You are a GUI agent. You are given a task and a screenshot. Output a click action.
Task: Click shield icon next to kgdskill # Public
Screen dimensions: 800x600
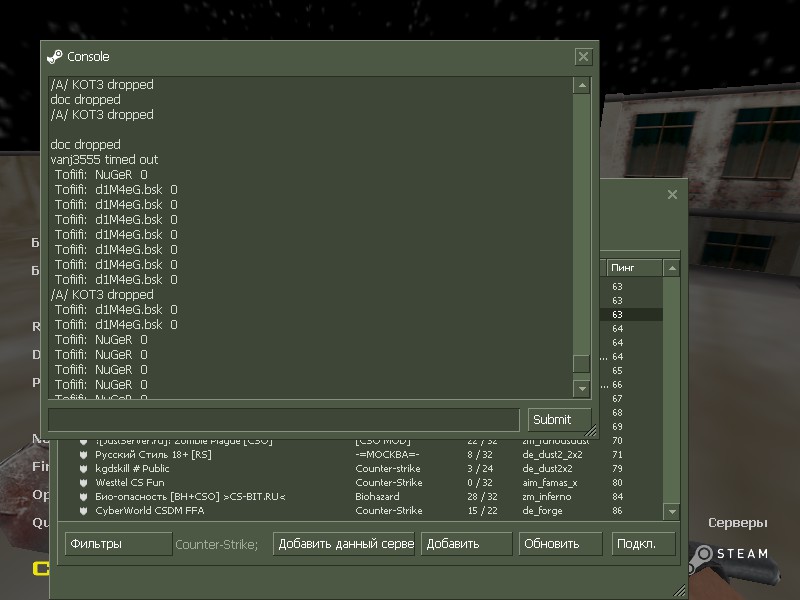(x=84, y=469)
